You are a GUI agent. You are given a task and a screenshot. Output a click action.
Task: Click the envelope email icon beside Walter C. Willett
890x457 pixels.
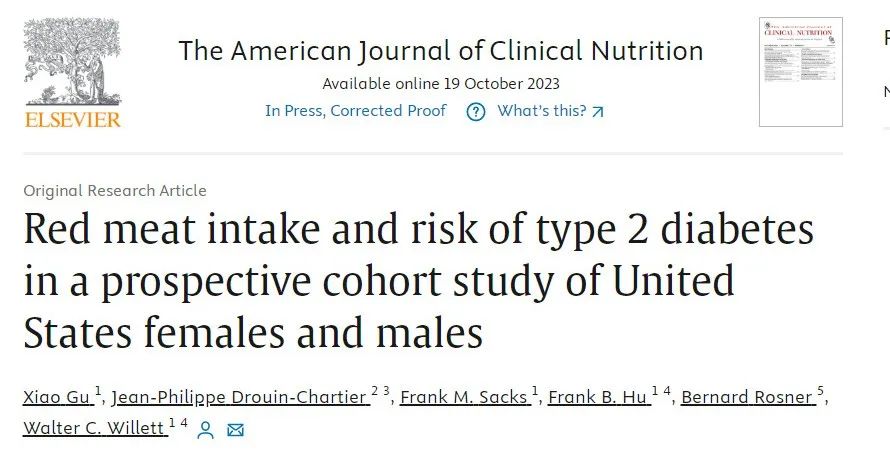coord(236,430)
